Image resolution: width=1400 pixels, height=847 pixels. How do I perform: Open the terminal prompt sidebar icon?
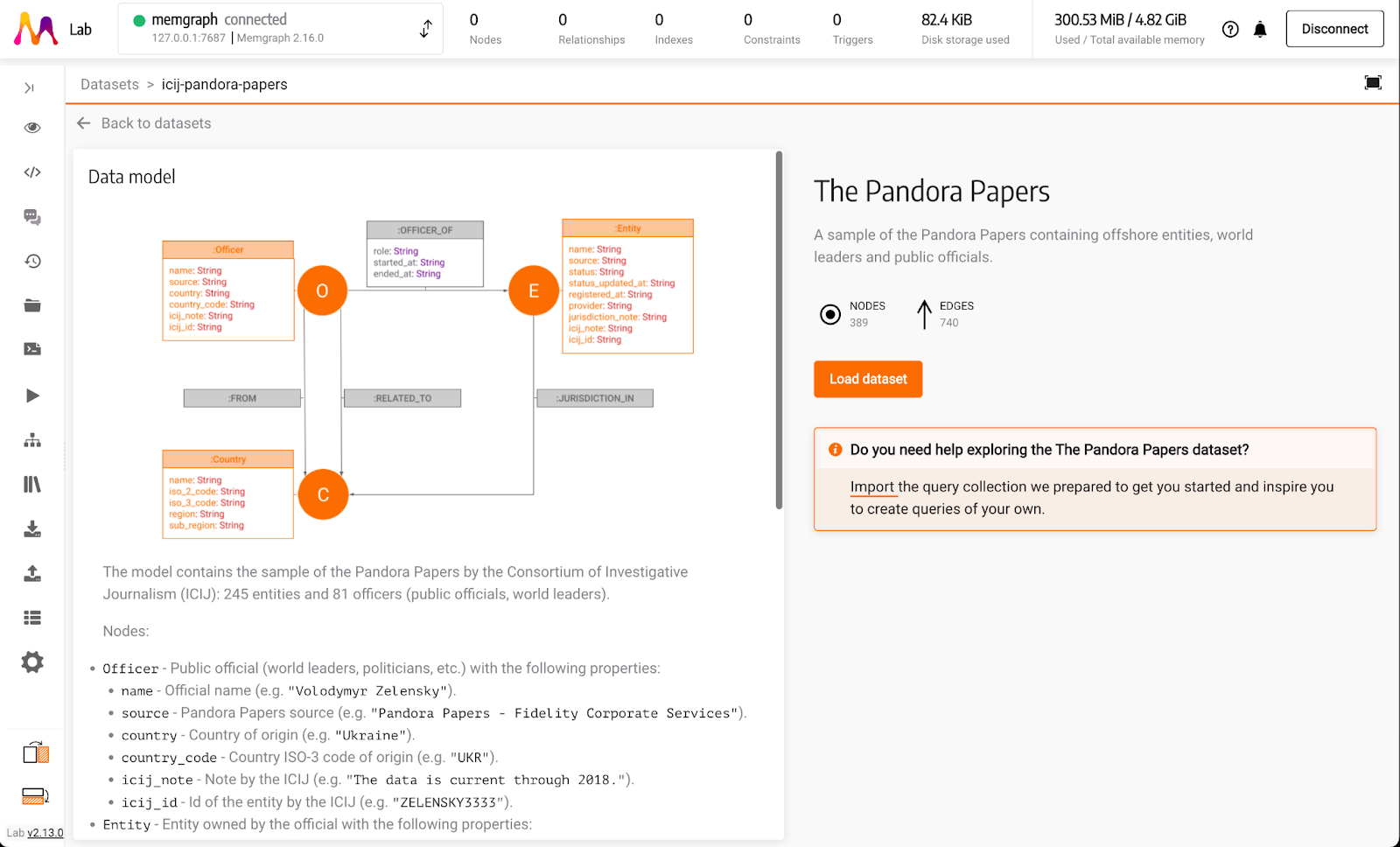coord(32,349)
